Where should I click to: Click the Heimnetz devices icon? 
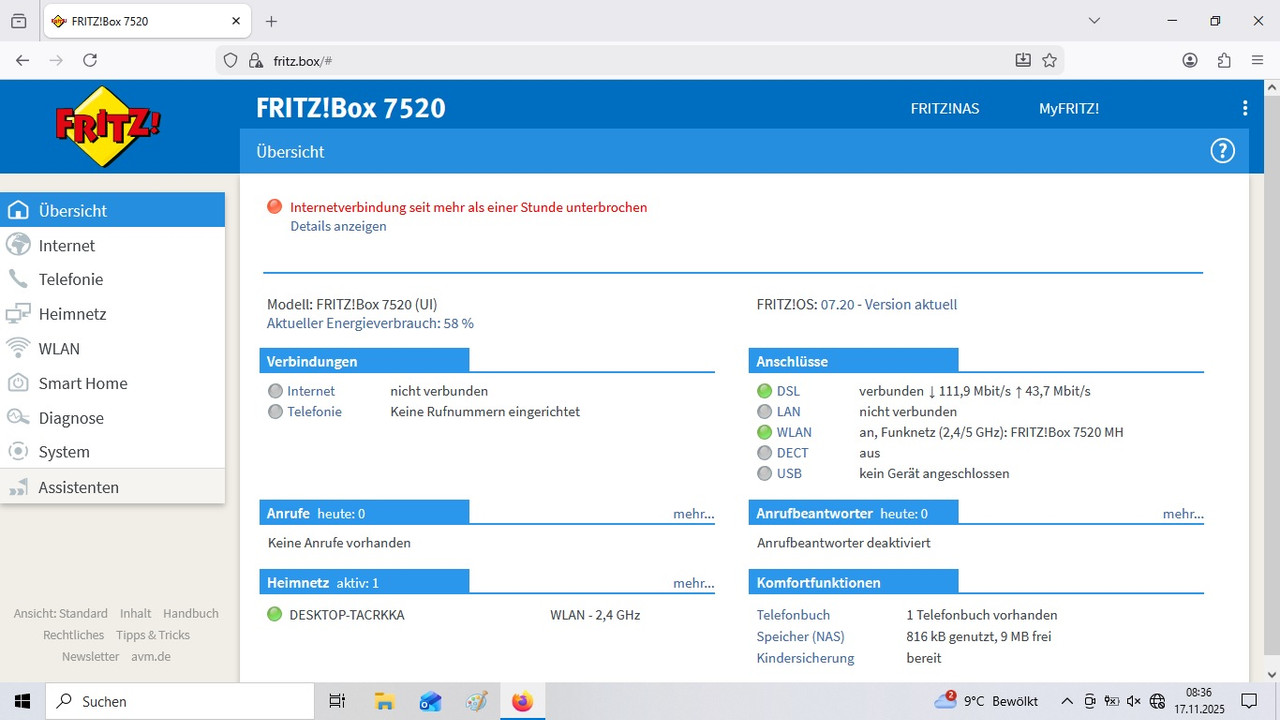(x=17, y=314)
